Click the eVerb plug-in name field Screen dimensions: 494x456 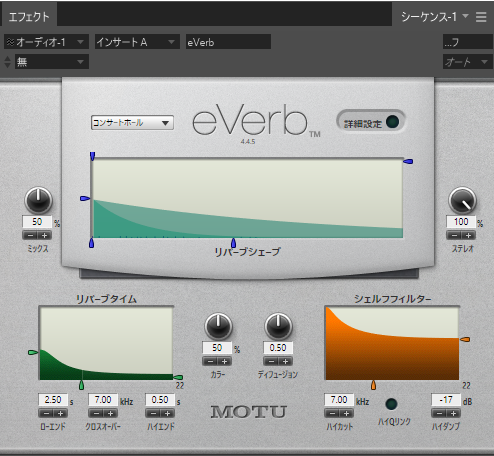pyautogui.click(x=228, y=42)
